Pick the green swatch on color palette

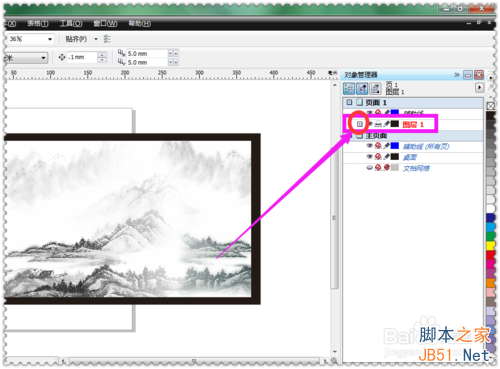click(490, 236)
